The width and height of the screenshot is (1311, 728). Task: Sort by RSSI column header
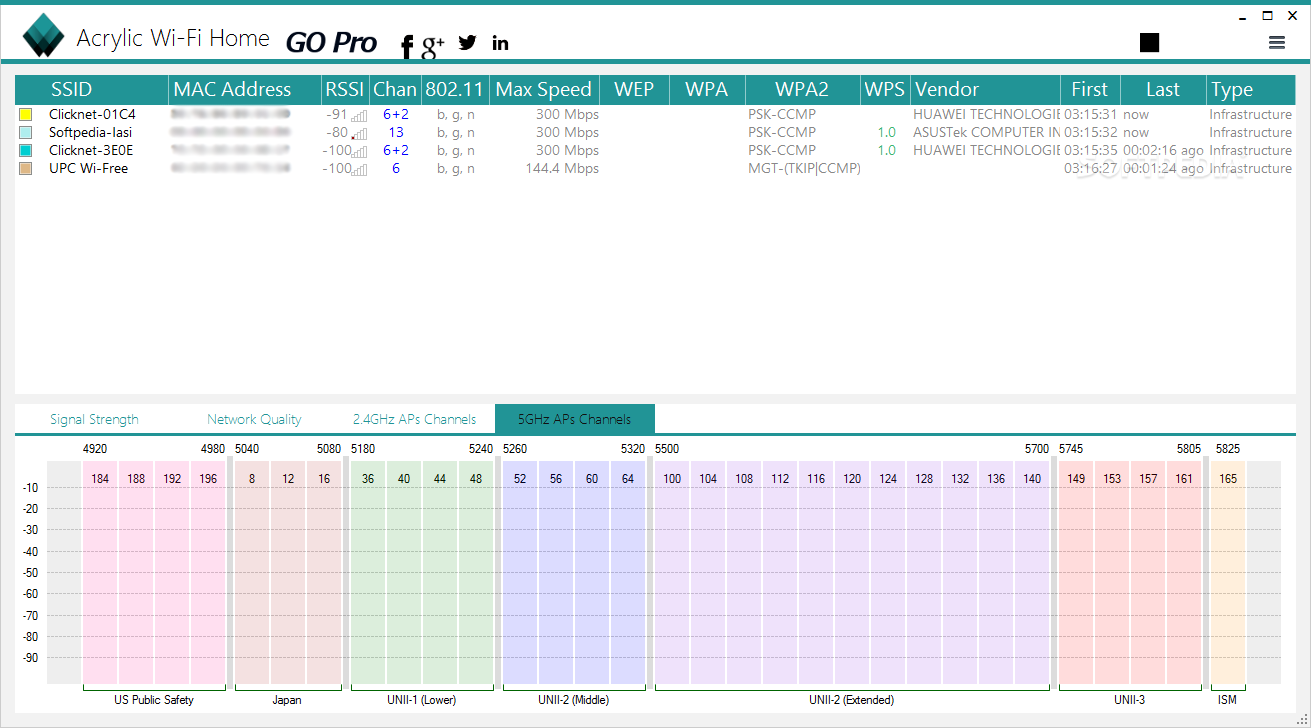tap(345, 89)
